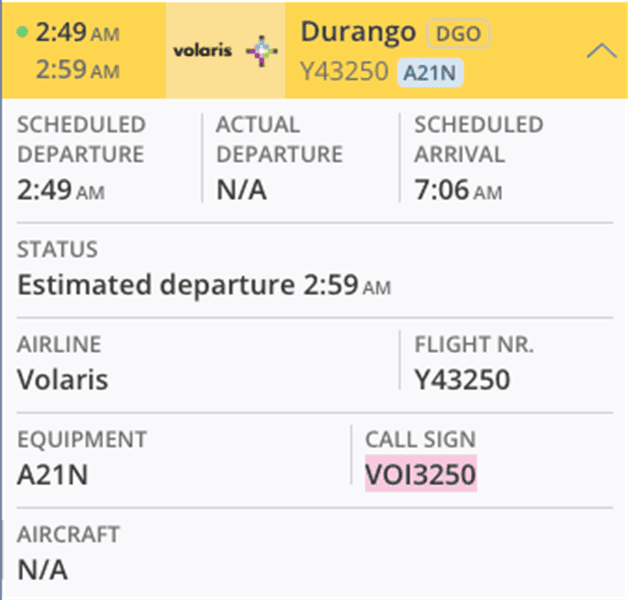Click the 2:49 AM time in header row
This screenshot has width=628, height=600.
(78, 32)
